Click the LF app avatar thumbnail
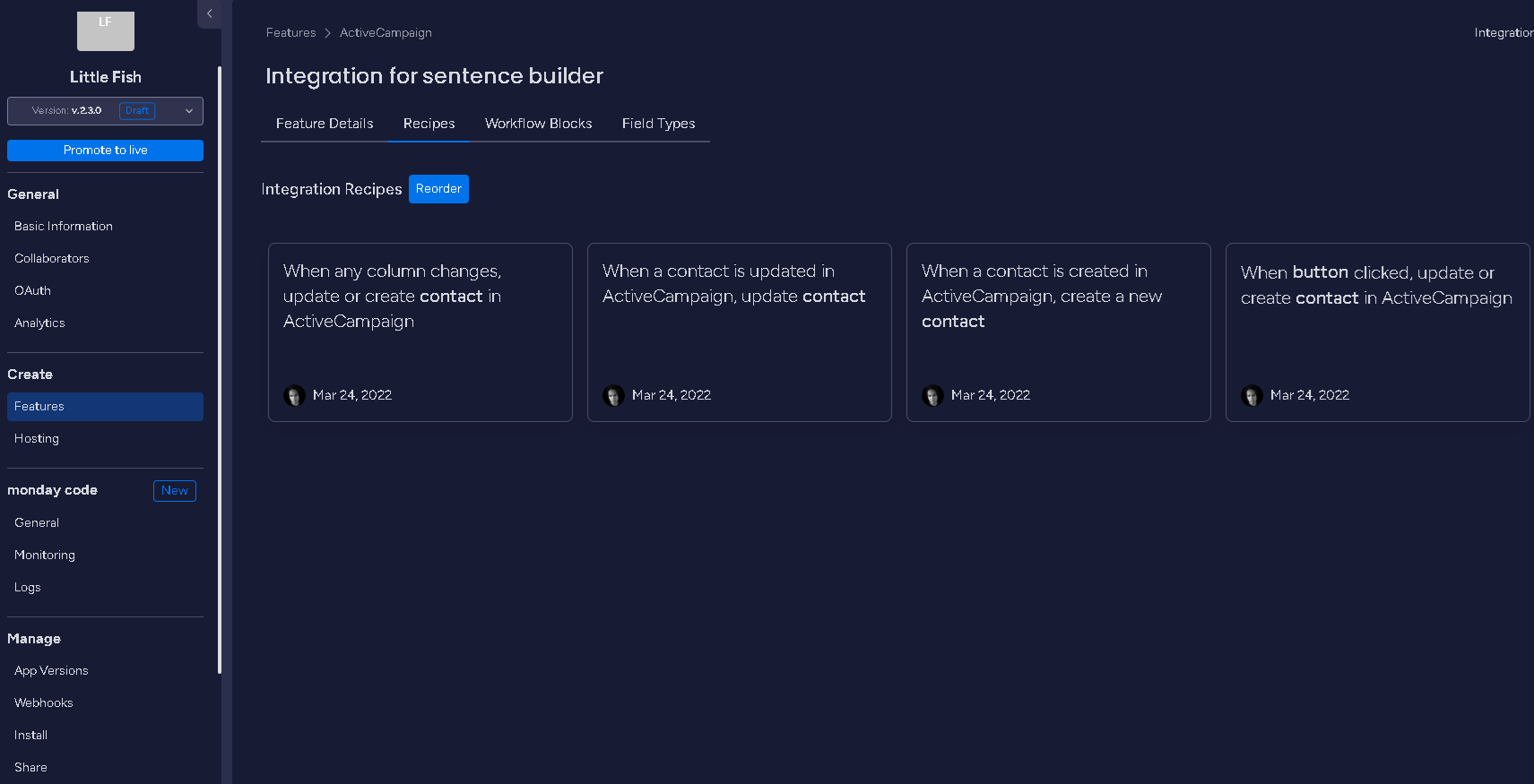 tap(106, 30)
